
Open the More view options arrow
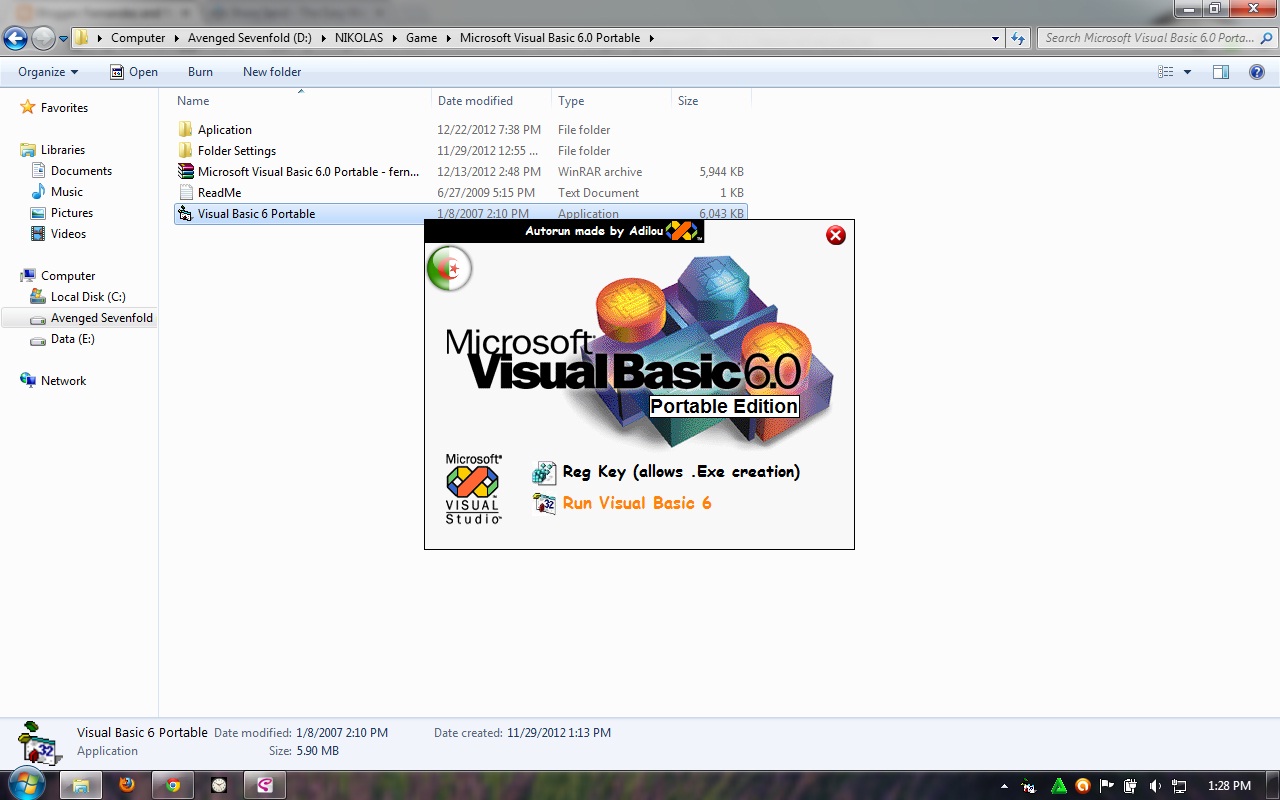(1187, 72)
